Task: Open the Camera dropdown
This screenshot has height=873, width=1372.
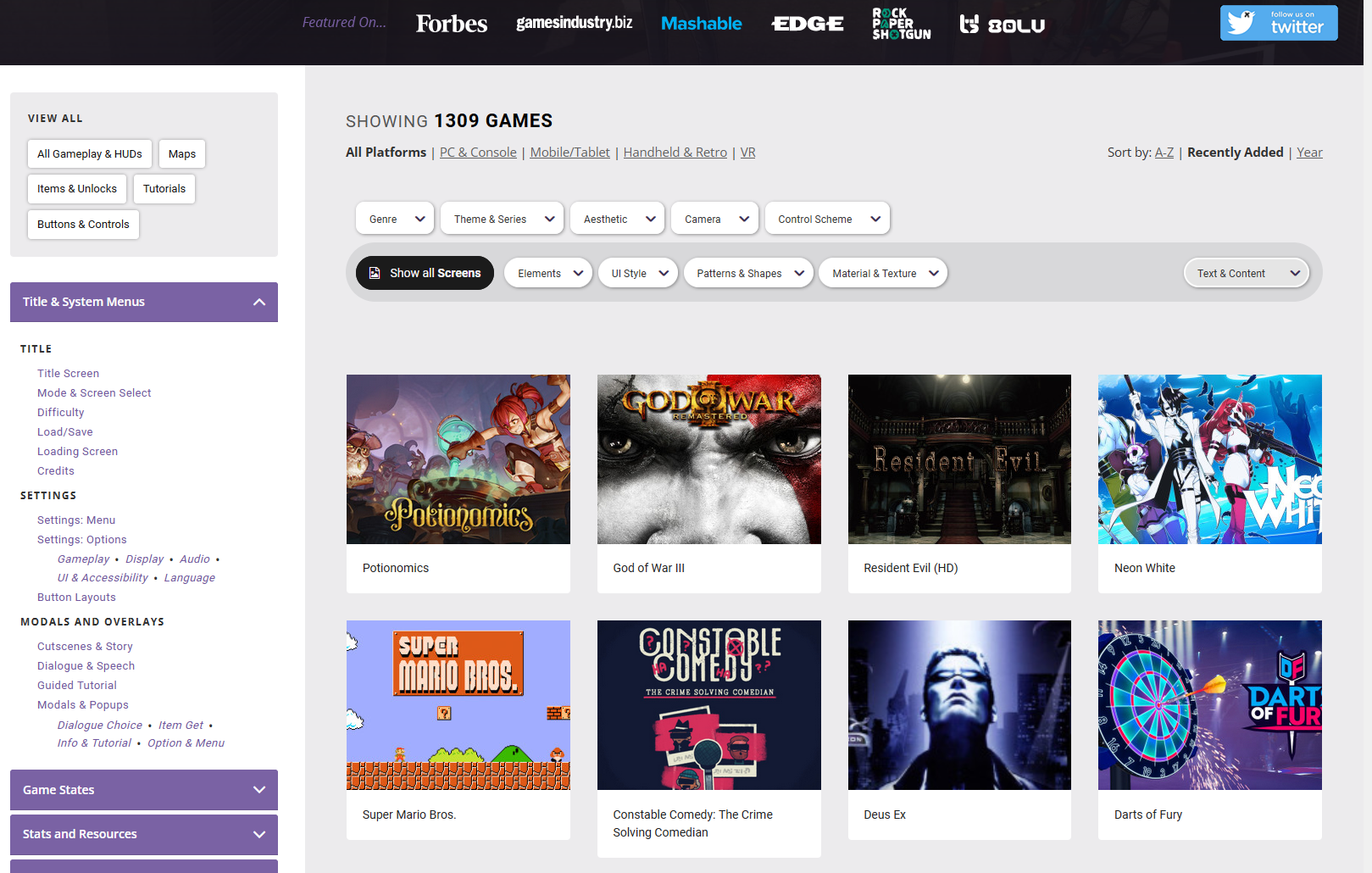Action: click(714, 219)
